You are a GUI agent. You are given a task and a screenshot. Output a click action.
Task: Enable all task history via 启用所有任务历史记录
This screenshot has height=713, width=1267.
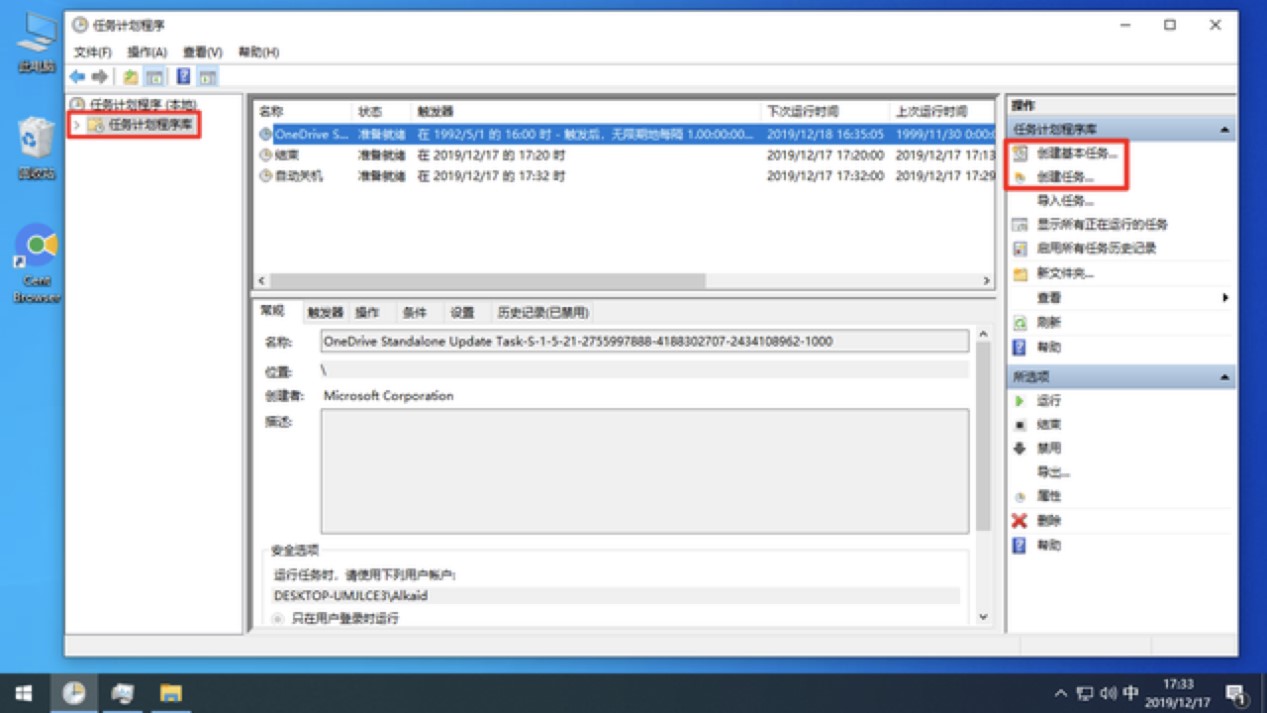pos(1076,246)
